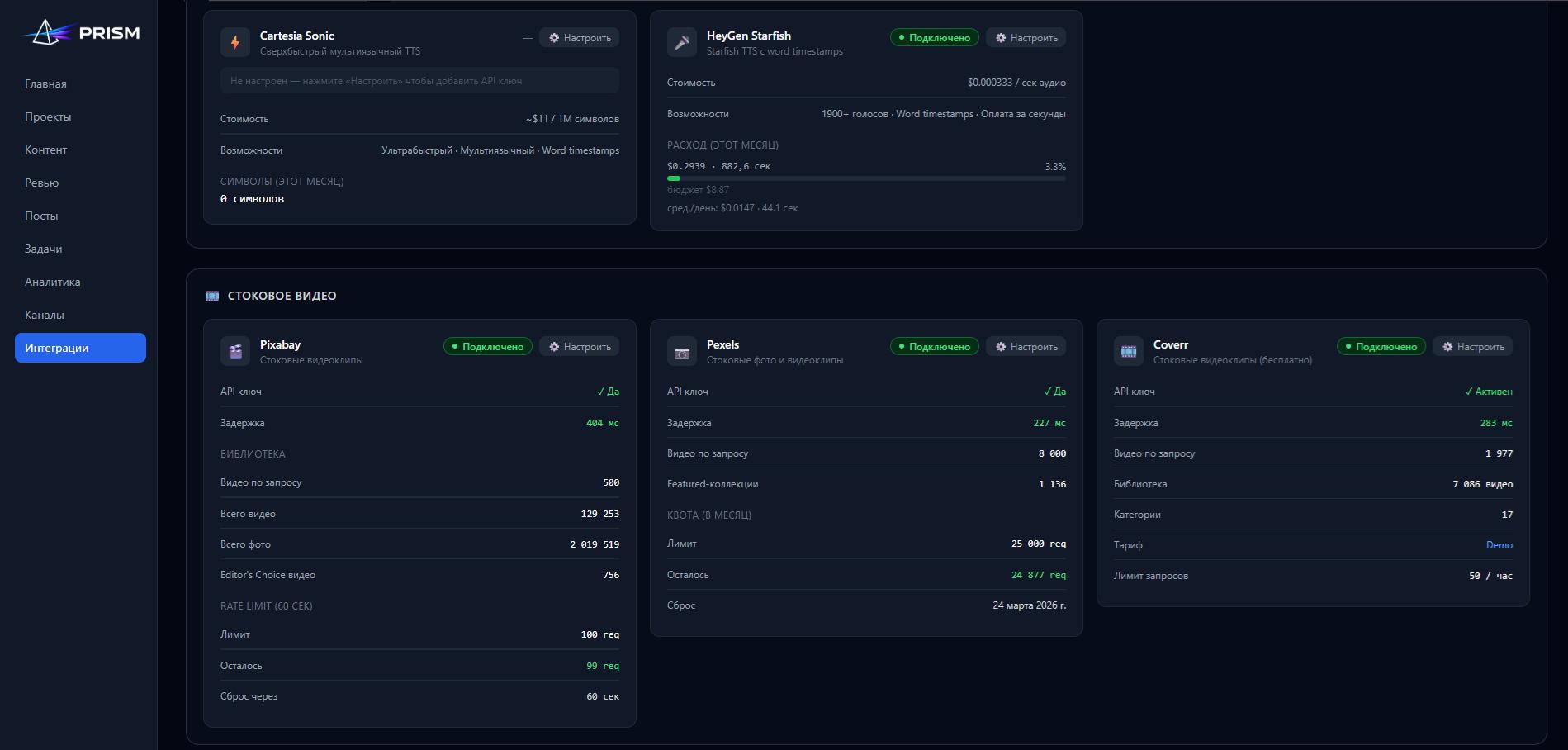
Task: Open HeyGen Starfish Настроить settings
Action: point(1026,38)
